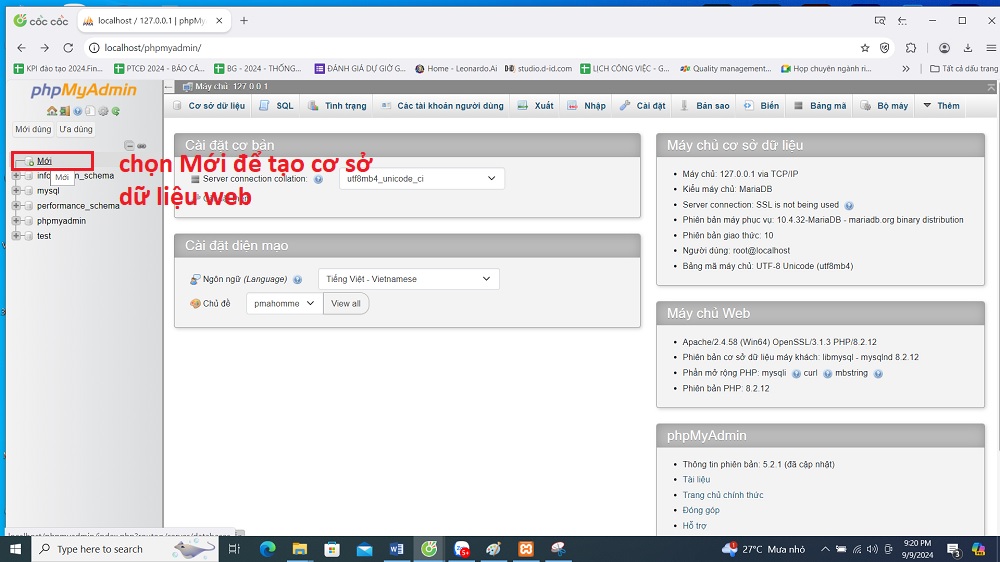Expand phpmyadmin database tree node
This screenshot has height=562, width=1000.
17,220
